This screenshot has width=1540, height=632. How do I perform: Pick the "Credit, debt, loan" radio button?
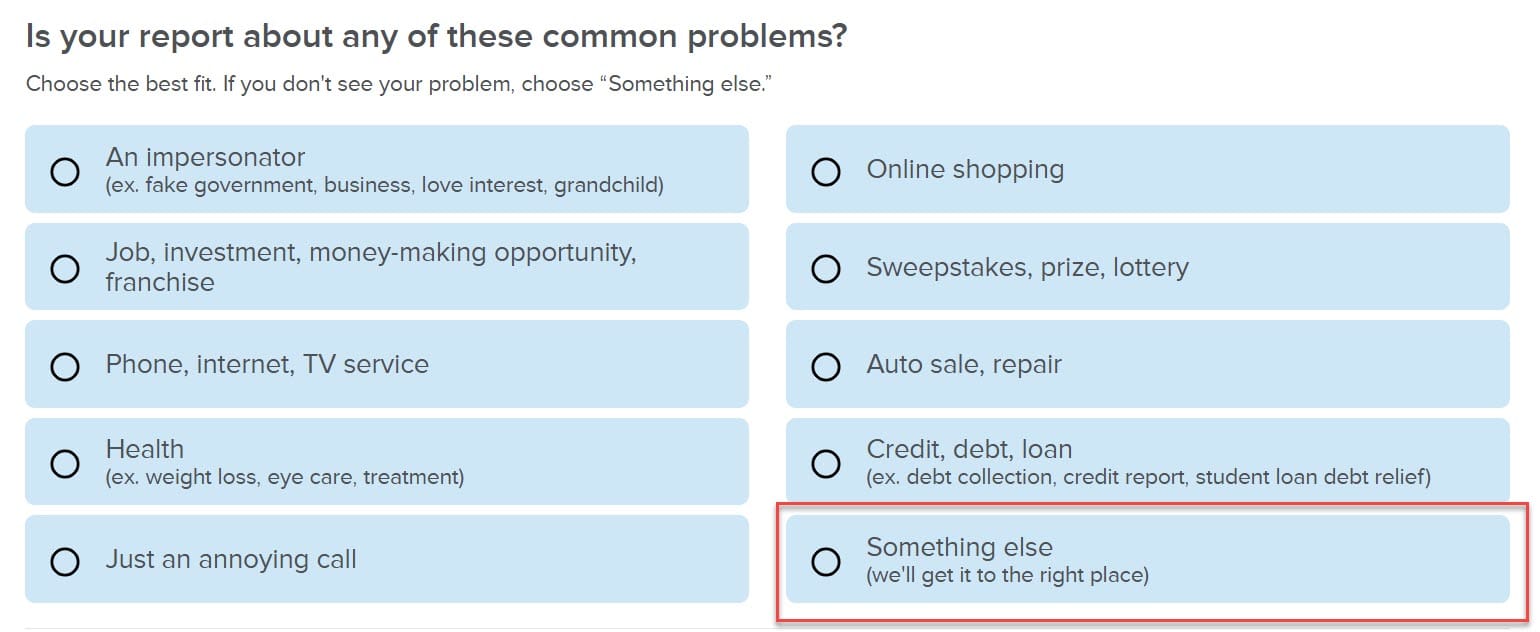(825, 463)
